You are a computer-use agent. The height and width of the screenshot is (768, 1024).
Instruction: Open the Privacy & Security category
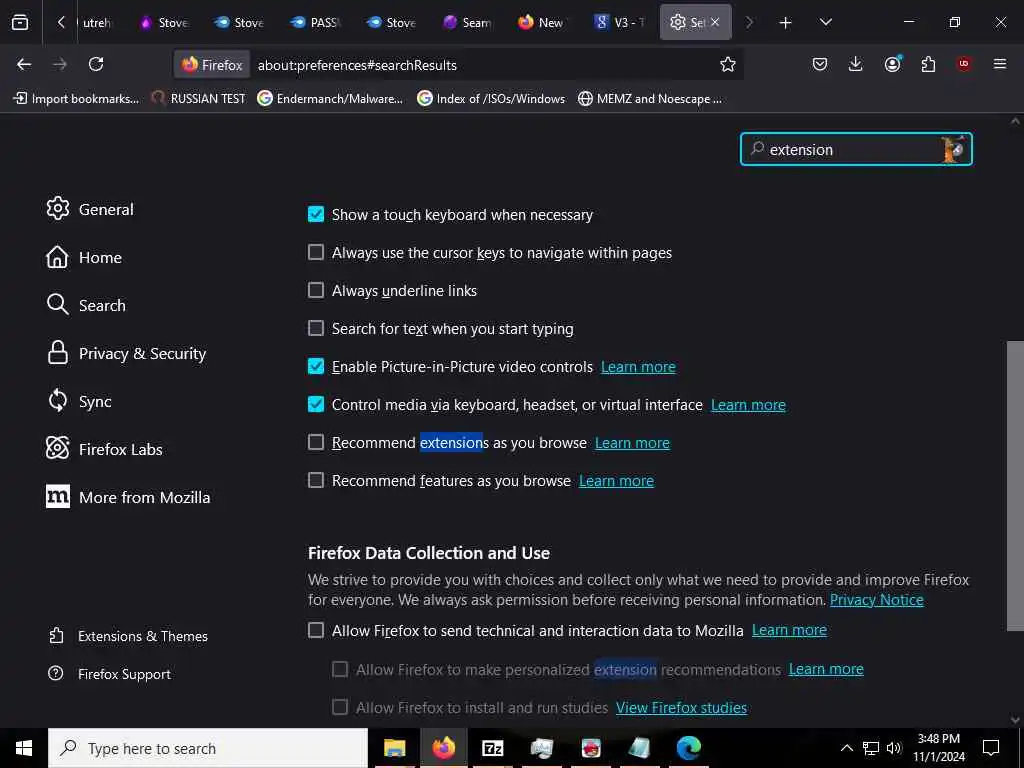(x=127, y=353)
